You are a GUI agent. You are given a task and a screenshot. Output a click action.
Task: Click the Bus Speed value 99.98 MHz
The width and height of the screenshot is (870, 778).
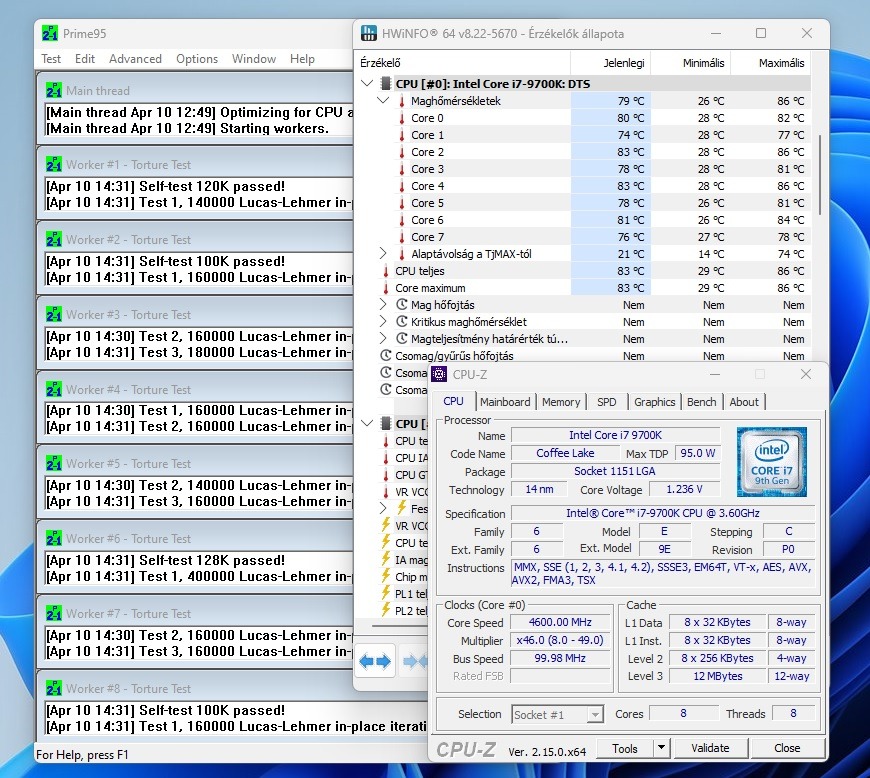(560, 659)
